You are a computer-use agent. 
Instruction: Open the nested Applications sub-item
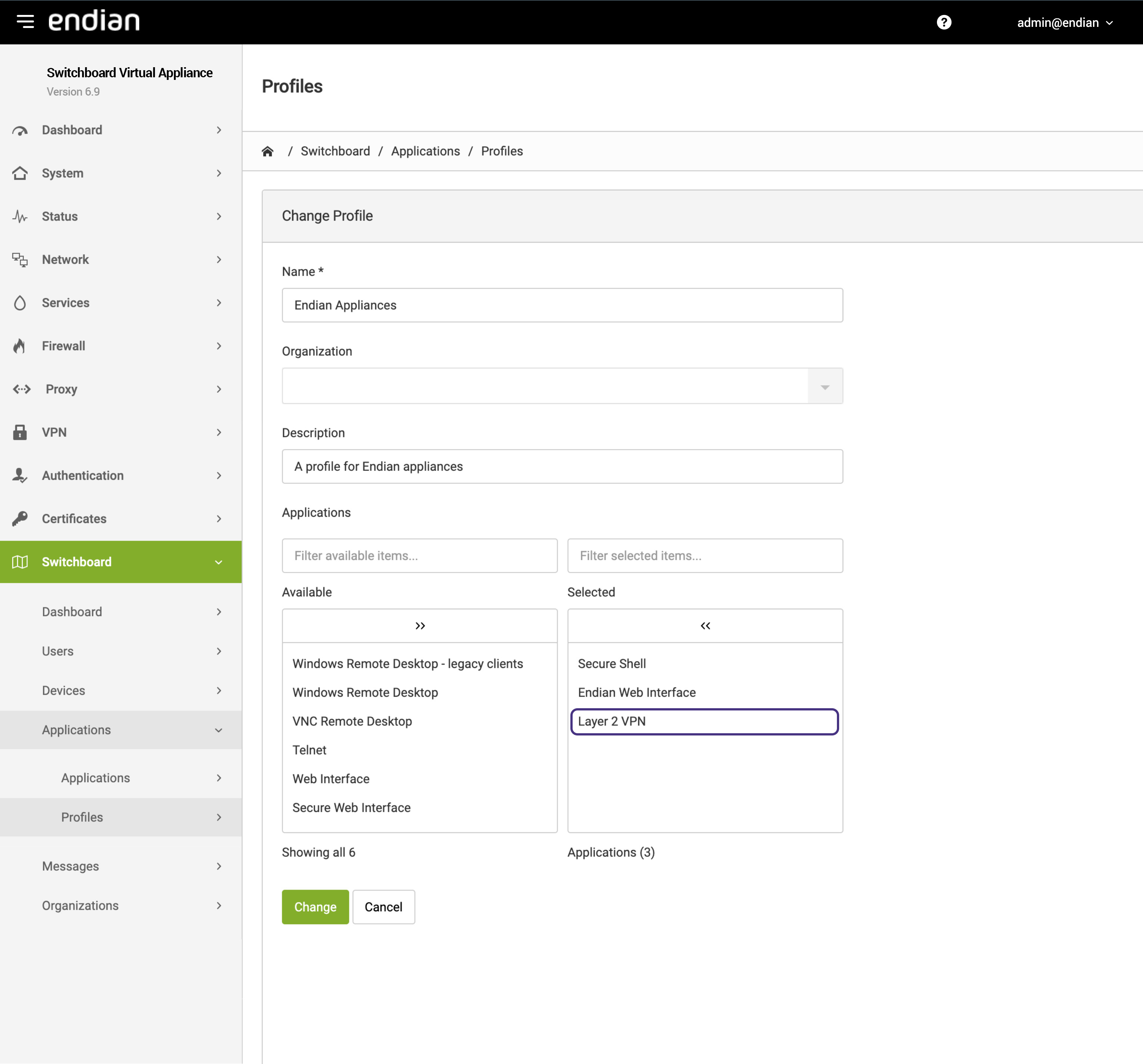click(121, 778)
